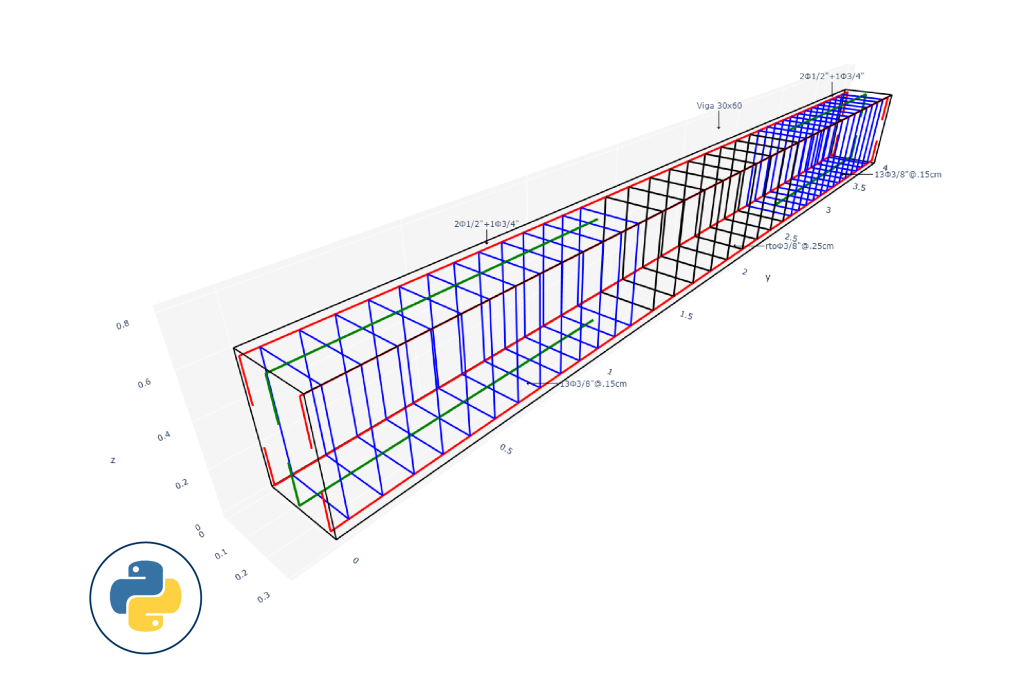Image resolution: width=1024 pixels, height=683 pixels.
Task: Click the 0.3 tick on x axis
Action: [263, 597]
